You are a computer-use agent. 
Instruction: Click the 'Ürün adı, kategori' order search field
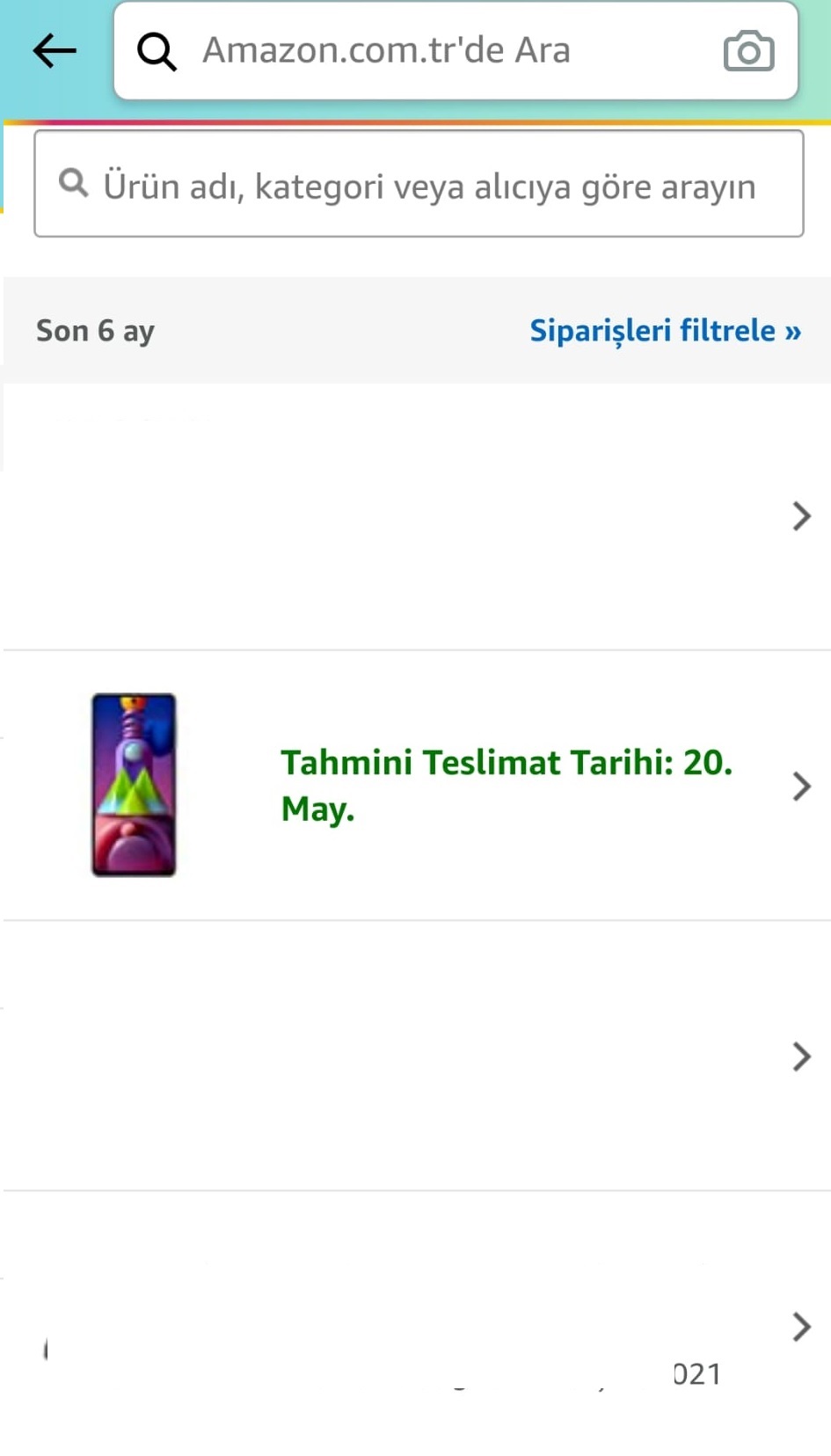[429, 186]
